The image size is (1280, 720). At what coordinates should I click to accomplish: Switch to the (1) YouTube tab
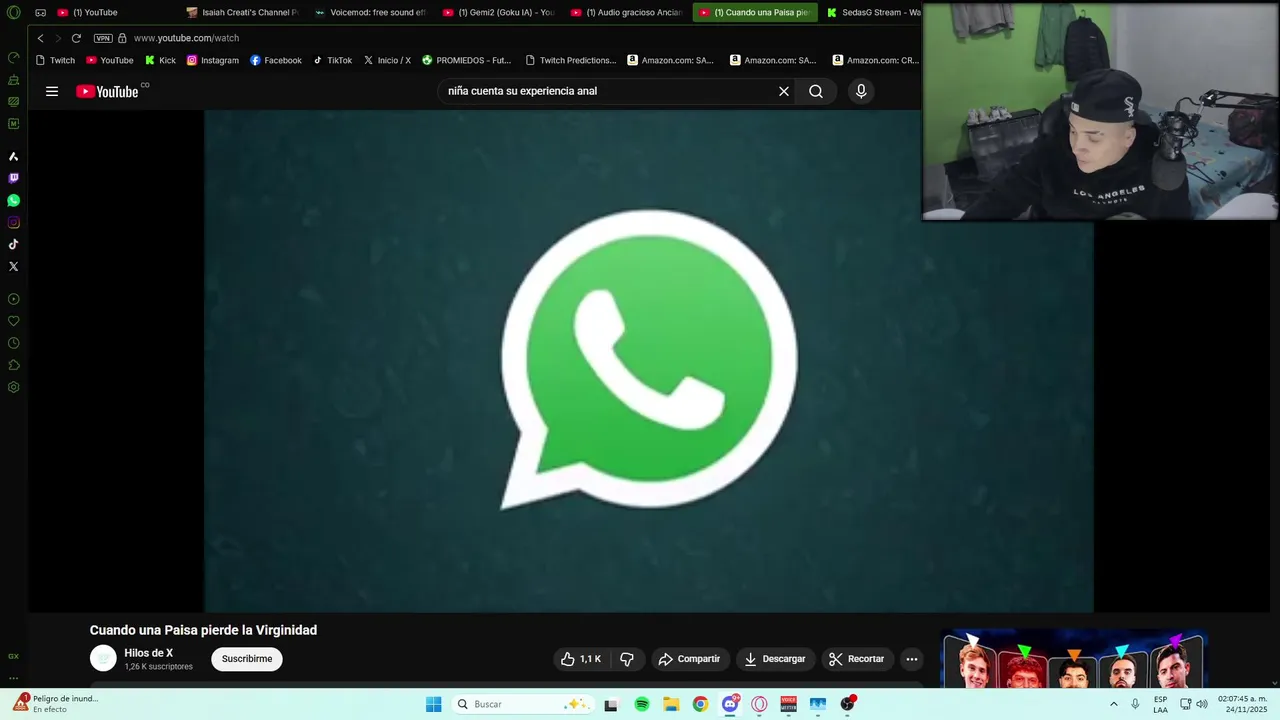click(x=113, y=13)
